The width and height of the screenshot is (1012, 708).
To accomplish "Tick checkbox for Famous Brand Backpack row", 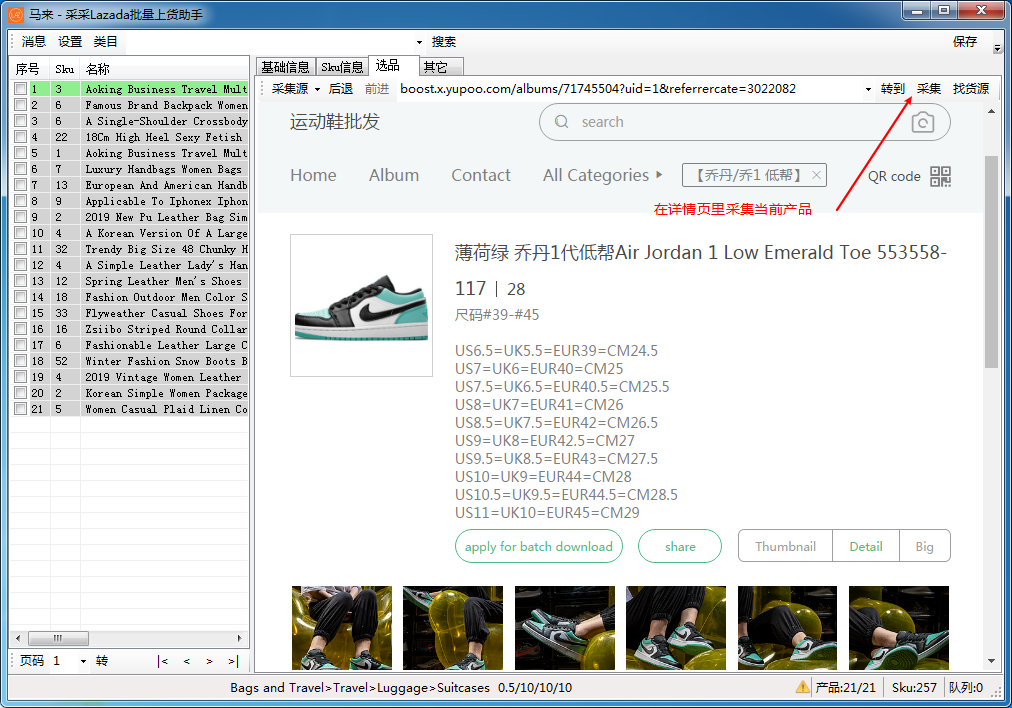I will tap(21, 105).
